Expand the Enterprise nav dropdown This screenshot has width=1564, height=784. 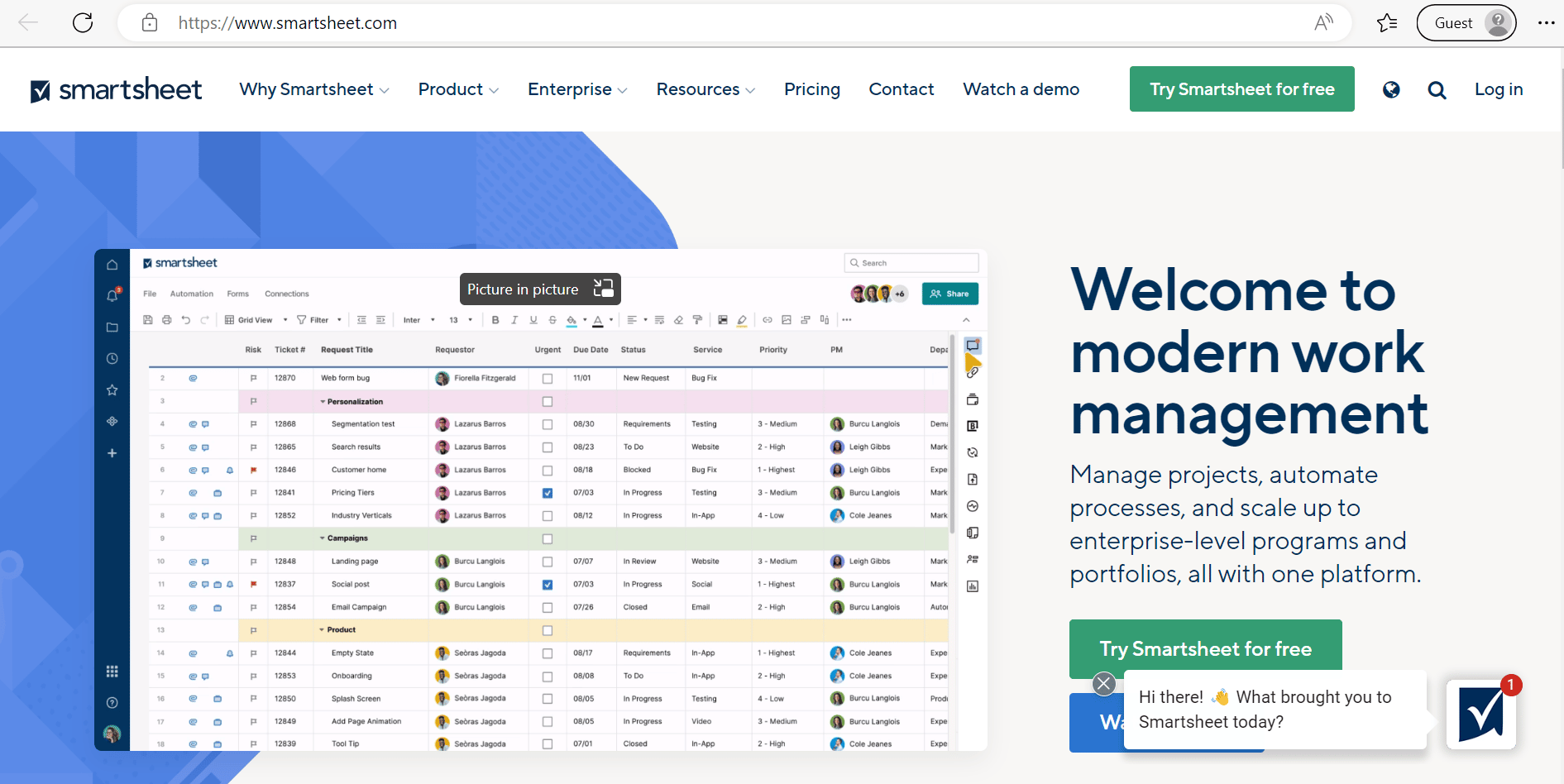577,89
